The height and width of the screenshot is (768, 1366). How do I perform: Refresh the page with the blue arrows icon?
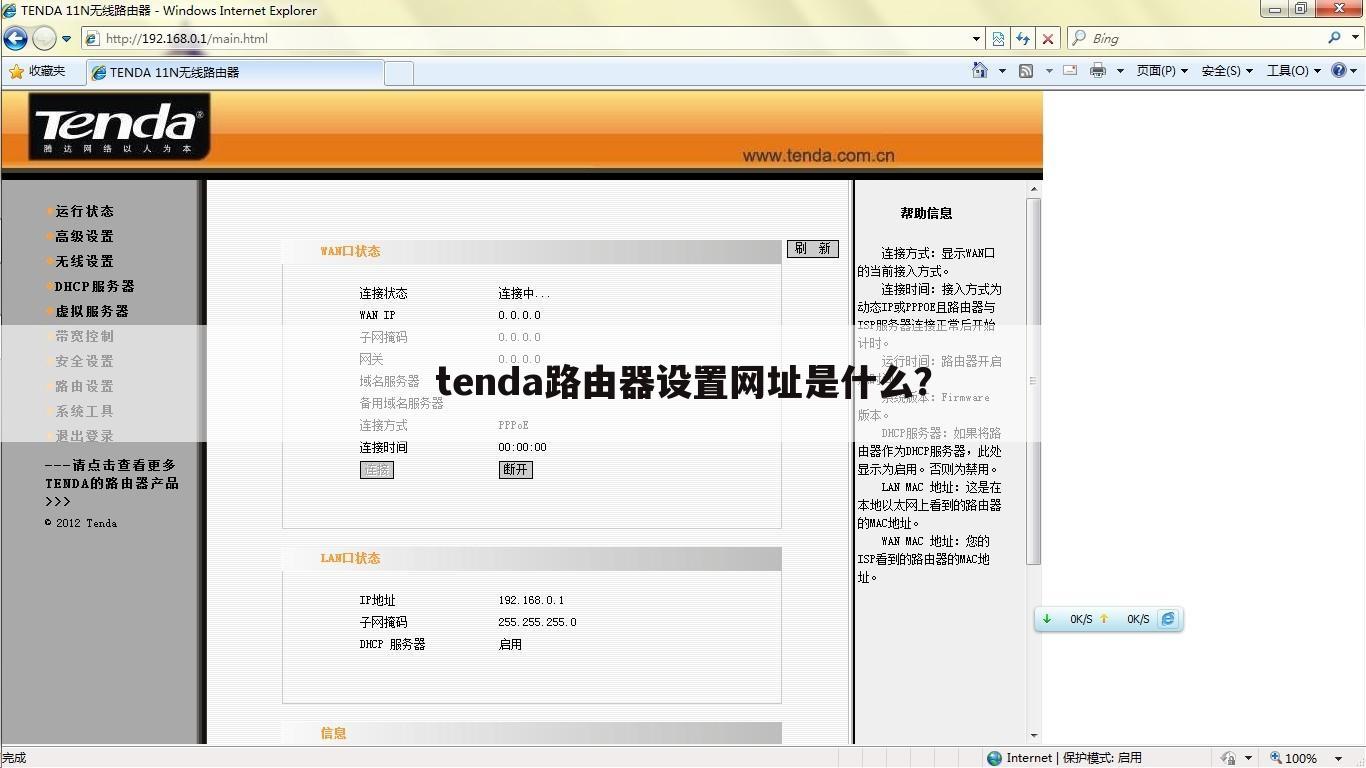[1023, 39]
